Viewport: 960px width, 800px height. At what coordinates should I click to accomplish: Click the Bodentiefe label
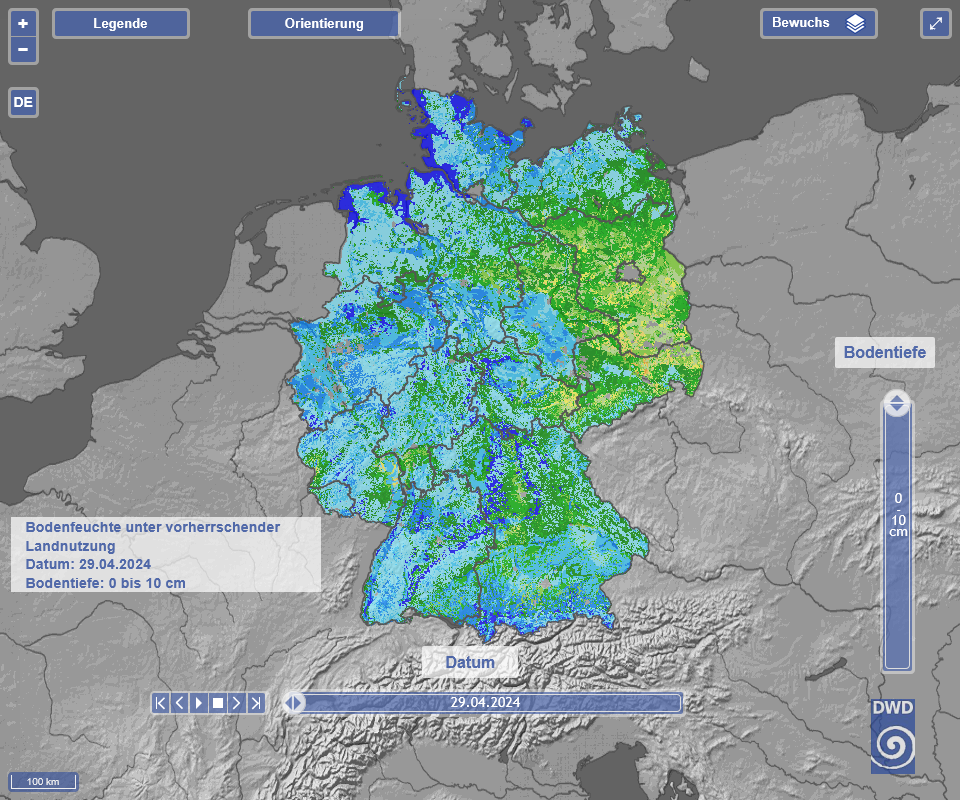(884, 352)
